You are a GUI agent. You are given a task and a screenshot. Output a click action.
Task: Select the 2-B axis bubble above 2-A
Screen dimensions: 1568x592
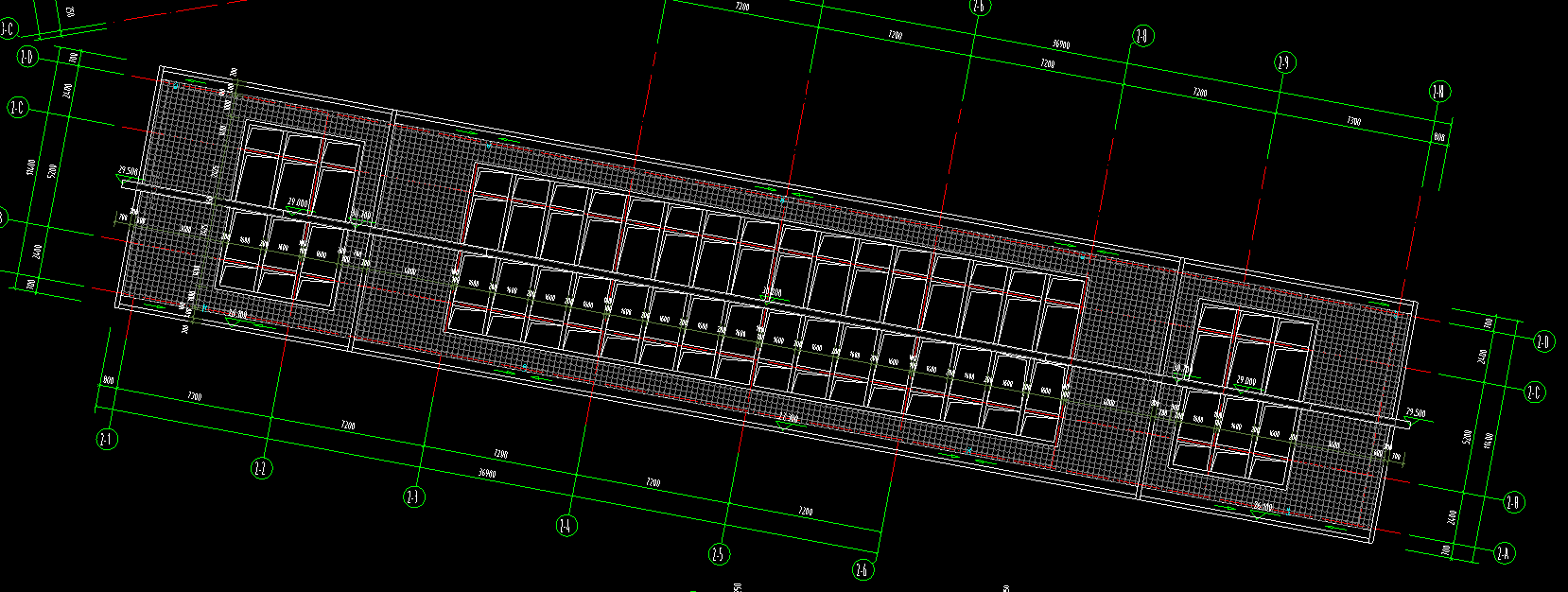pyautogui.click(x=1513, y=502)
